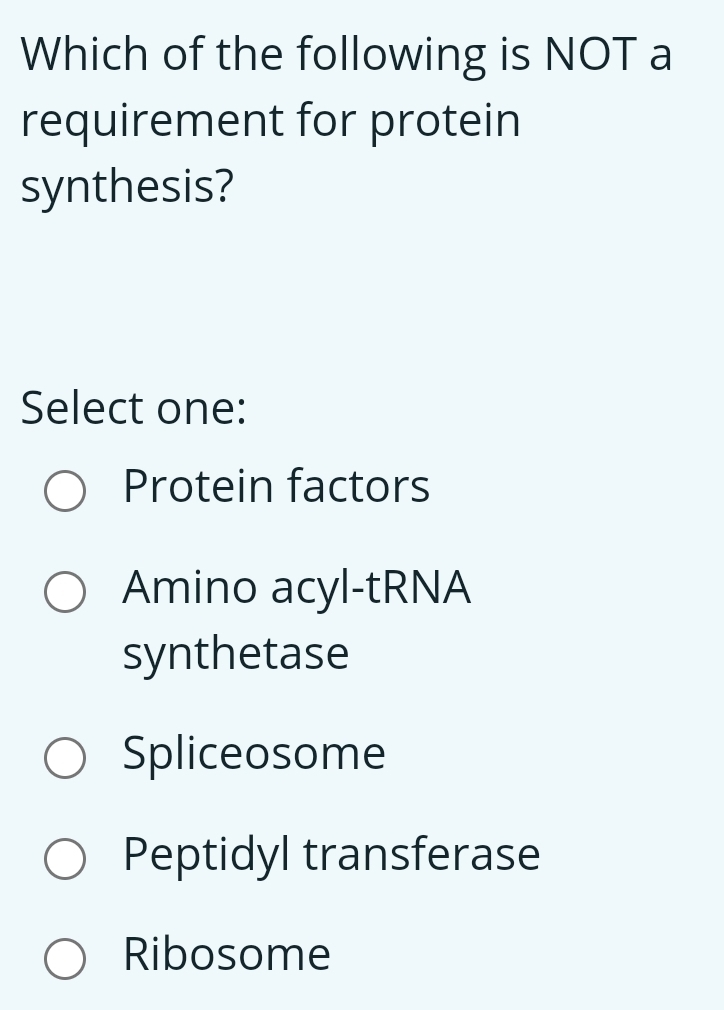The image size is (724, 1010).
Task: Click the "Spliceosome" answer label
Action: [x=254, y=753]
